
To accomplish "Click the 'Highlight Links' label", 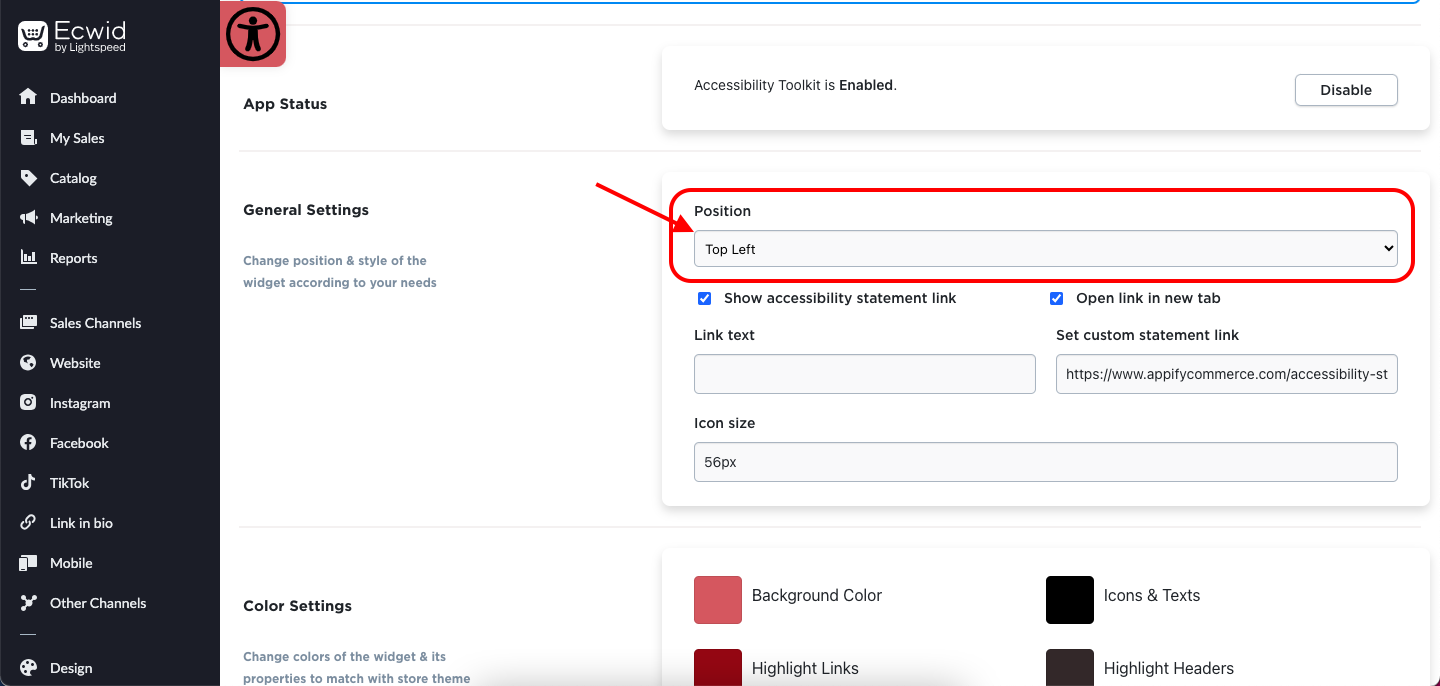I will click(x=805, y=668).
